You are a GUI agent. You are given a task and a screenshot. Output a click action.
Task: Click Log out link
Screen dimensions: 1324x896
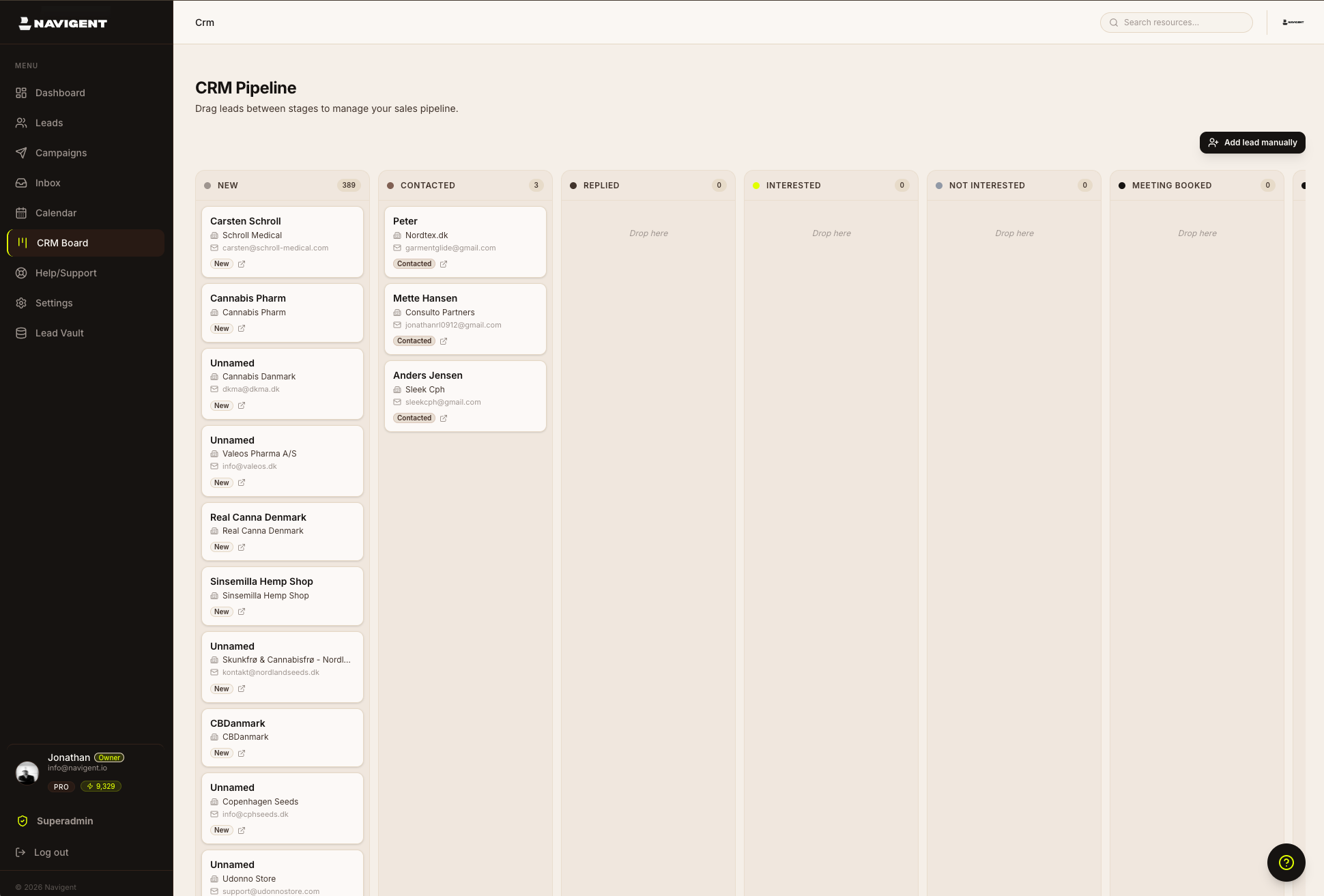51,852
